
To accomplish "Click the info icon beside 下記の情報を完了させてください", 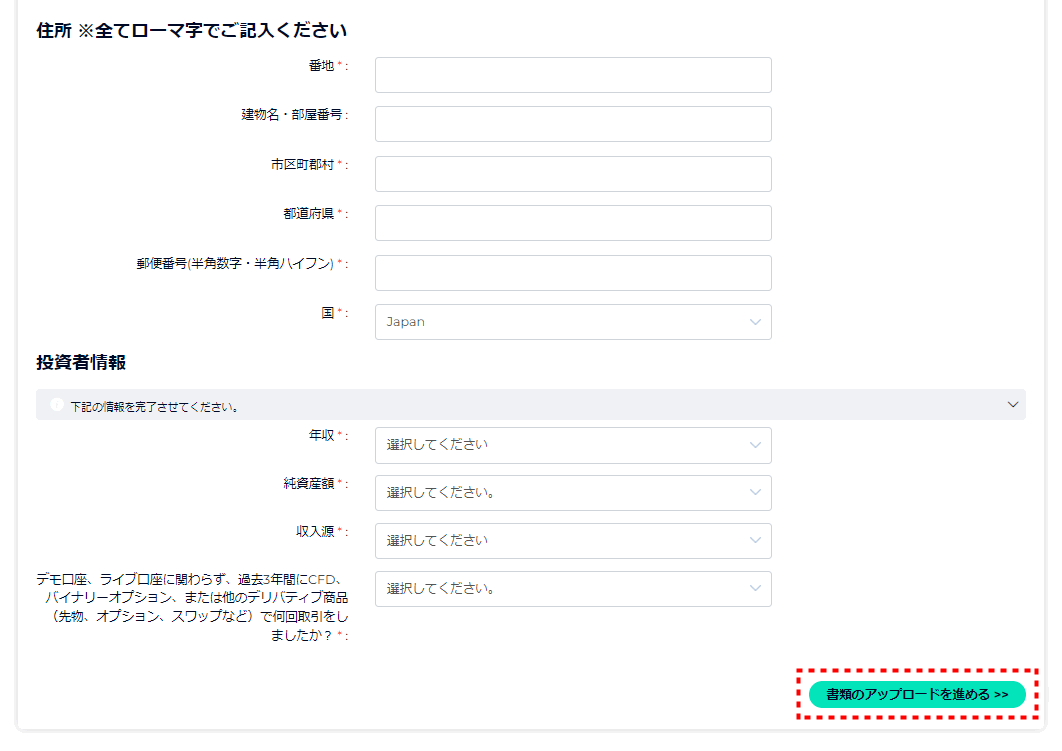I will click(57, 404).
